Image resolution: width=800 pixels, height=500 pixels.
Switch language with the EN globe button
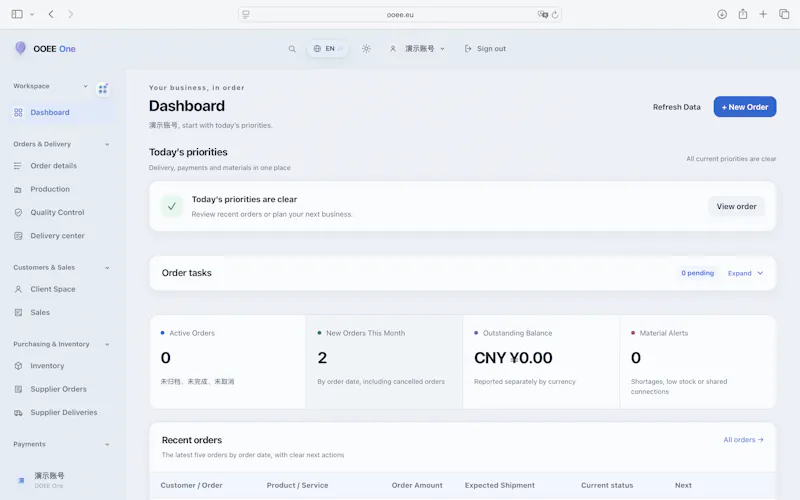point(328,49)
